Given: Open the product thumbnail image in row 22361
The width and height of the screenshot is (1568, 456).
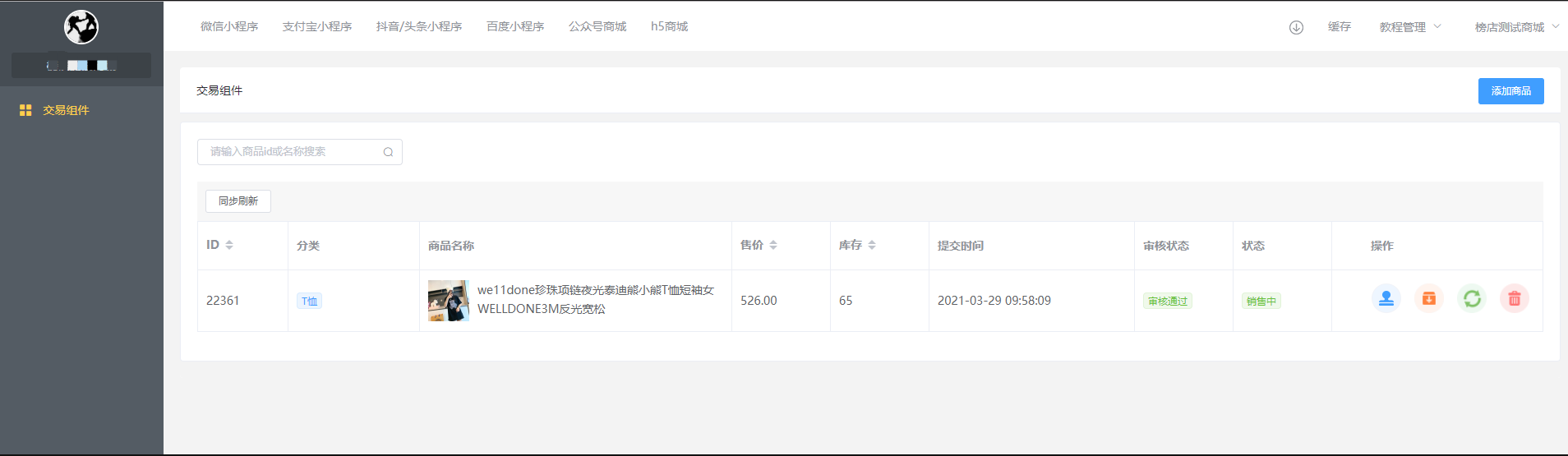Looking at the screenshot, I should pos(449,301).
